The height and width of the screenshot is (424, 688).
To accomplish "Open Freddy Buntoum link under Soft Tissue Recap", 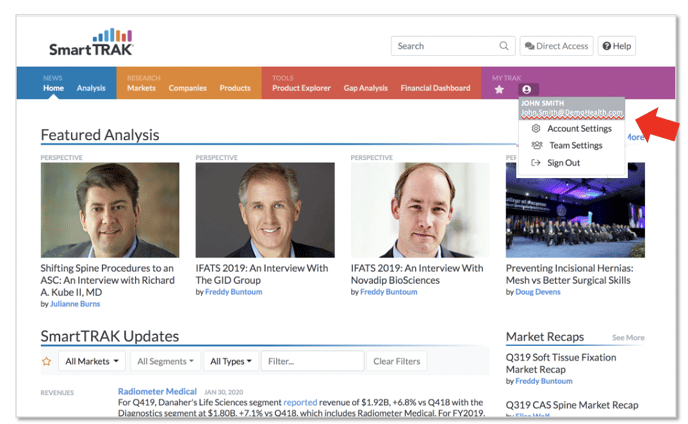I will pos(544,381).
